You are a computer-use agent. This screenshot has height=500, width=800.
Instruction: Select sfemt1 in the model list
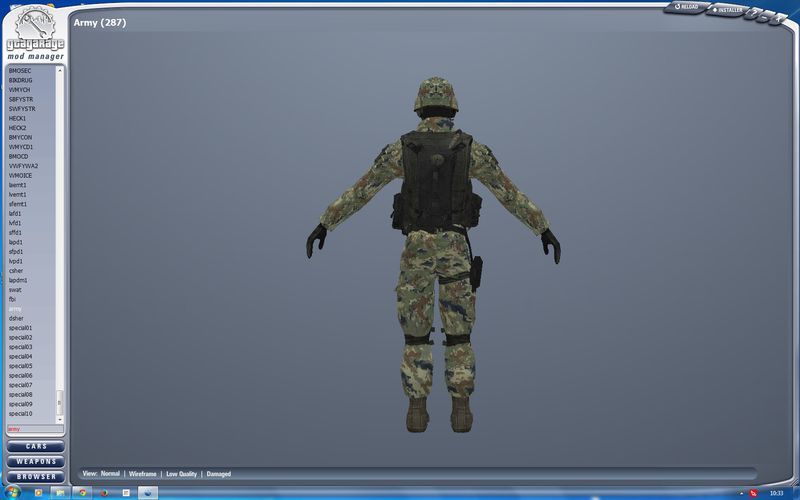click(x=18, y=204)
